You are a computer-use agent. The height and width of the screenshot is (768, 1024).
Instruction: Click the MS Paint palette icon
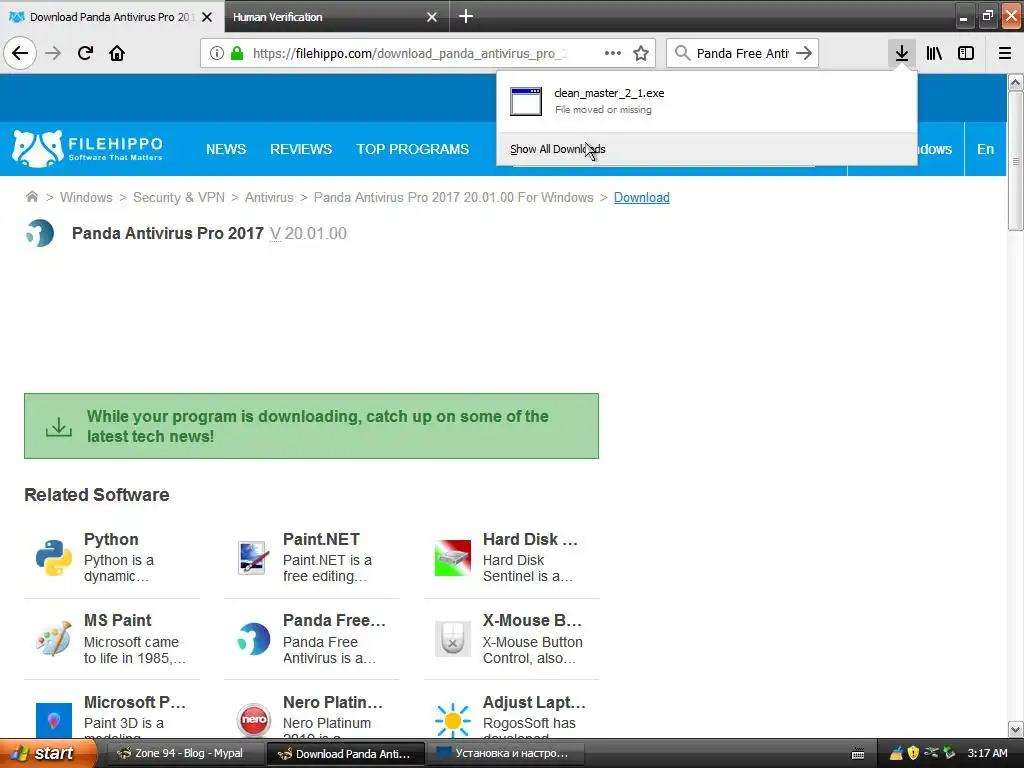pos(54,639)
